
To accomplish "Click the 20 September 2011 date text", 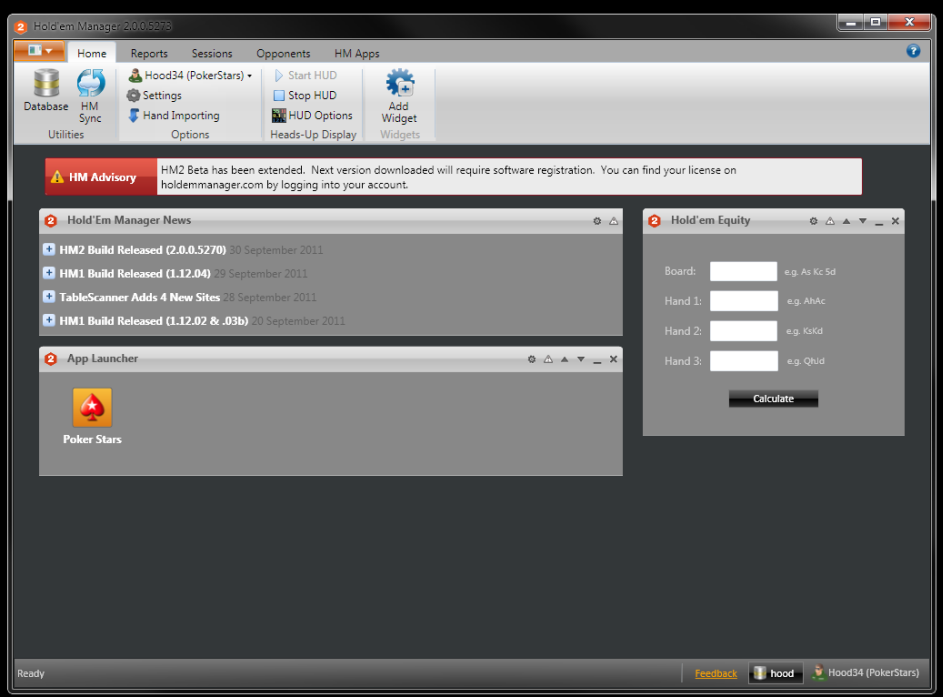I will click(298, 321).
